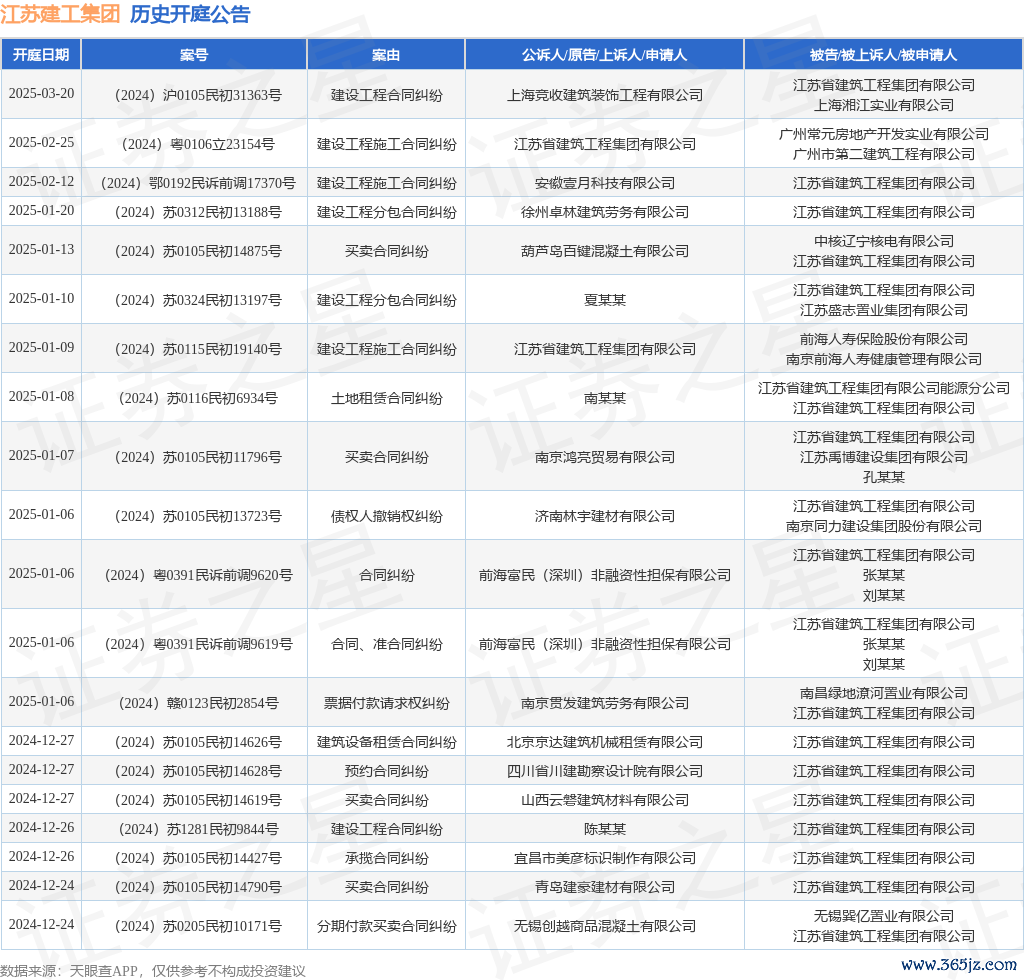
Task: Click cause 债权人撤销权纠纷
Action: (386, 516)
